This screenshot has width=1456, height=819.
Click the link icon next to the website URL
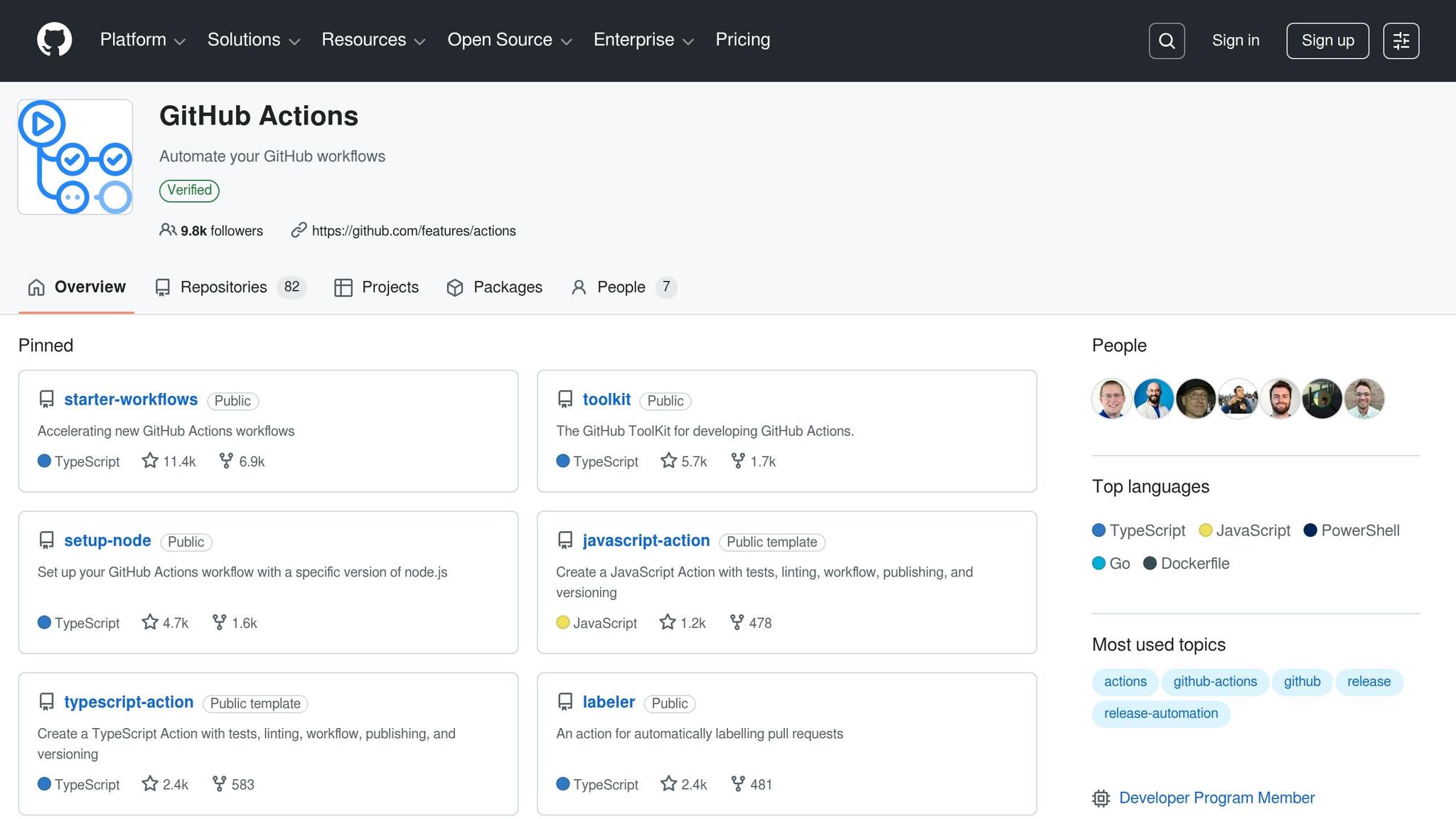click(x=298, y=230)
